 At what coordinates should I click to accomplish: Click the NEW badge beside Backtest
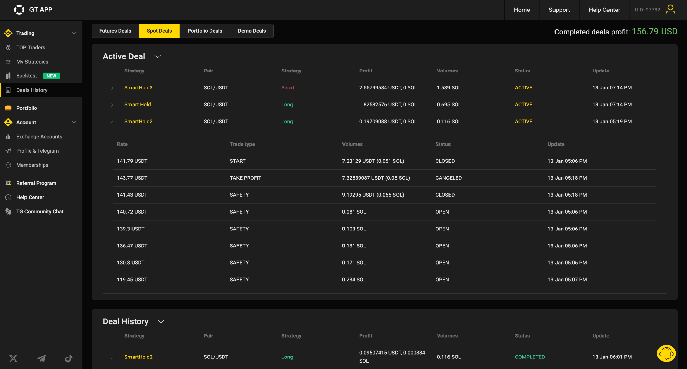51,76
